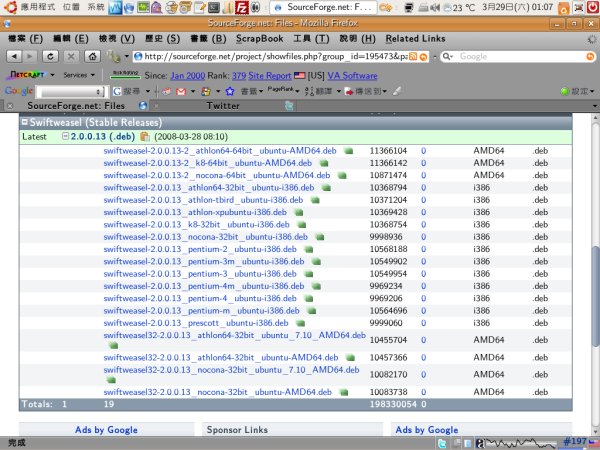This screenshot has height=450, width=600.
Task: Click the red power button in top panel
Action: [592, 7]
